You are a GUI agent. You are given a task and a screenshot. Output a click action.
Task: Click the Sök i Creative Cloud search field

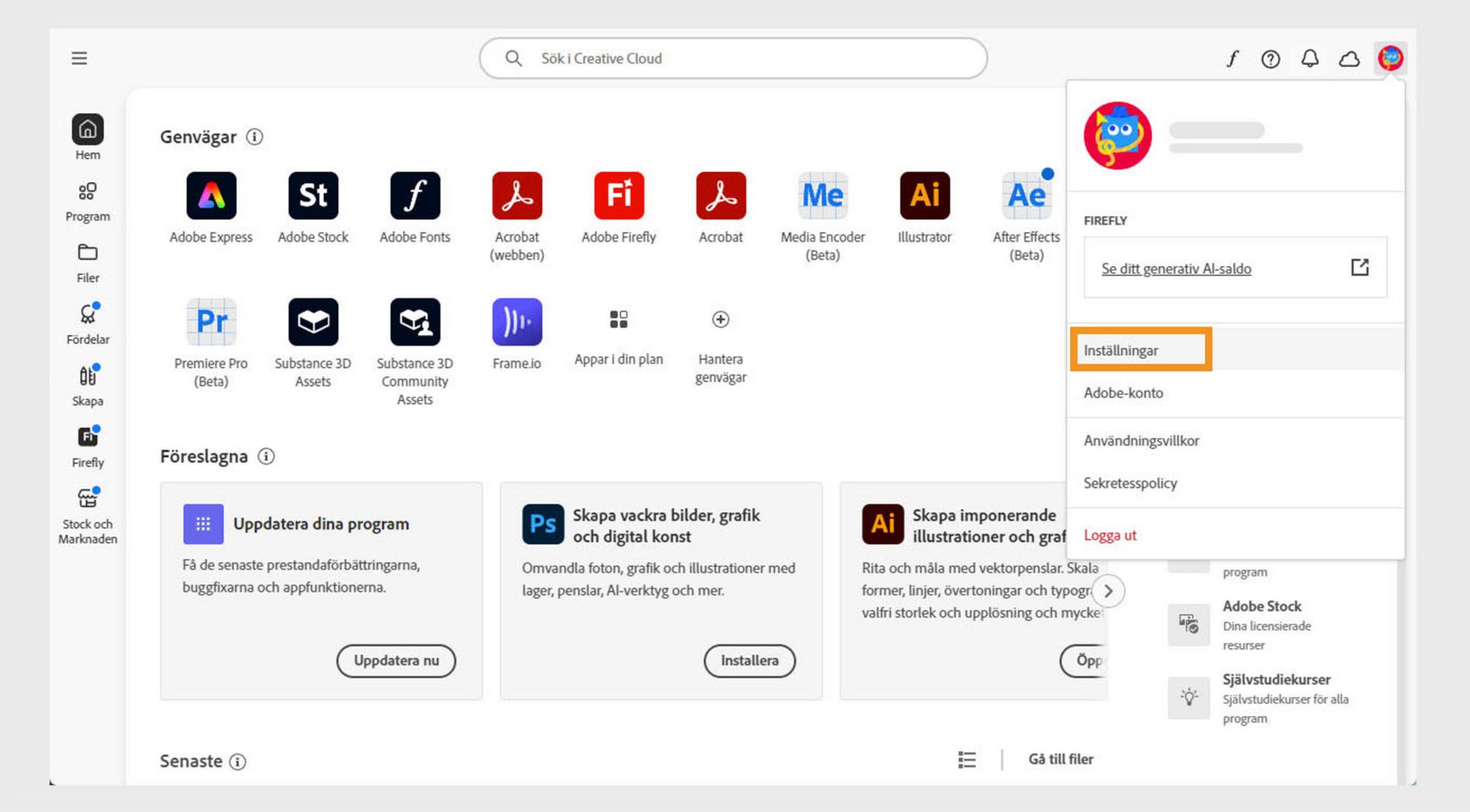pos(733,58)
